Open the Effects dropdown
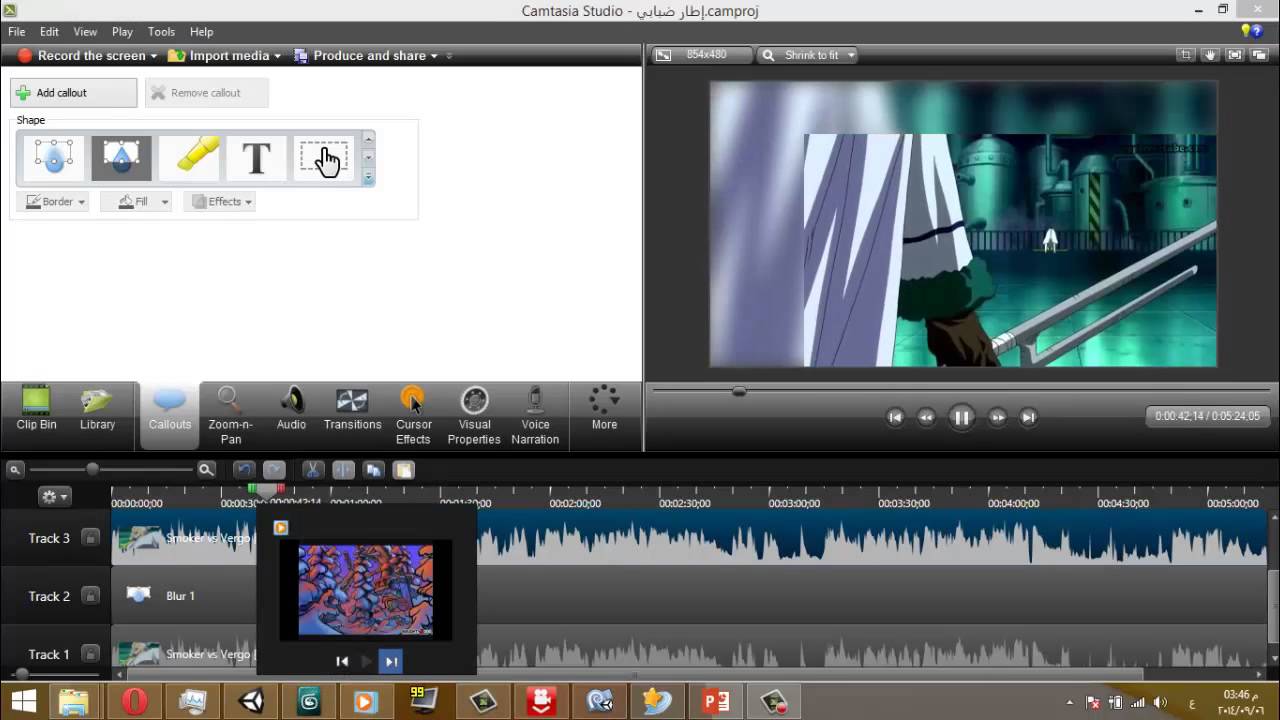The width and height of the screenshot is (1280, 720). [220, 202]
